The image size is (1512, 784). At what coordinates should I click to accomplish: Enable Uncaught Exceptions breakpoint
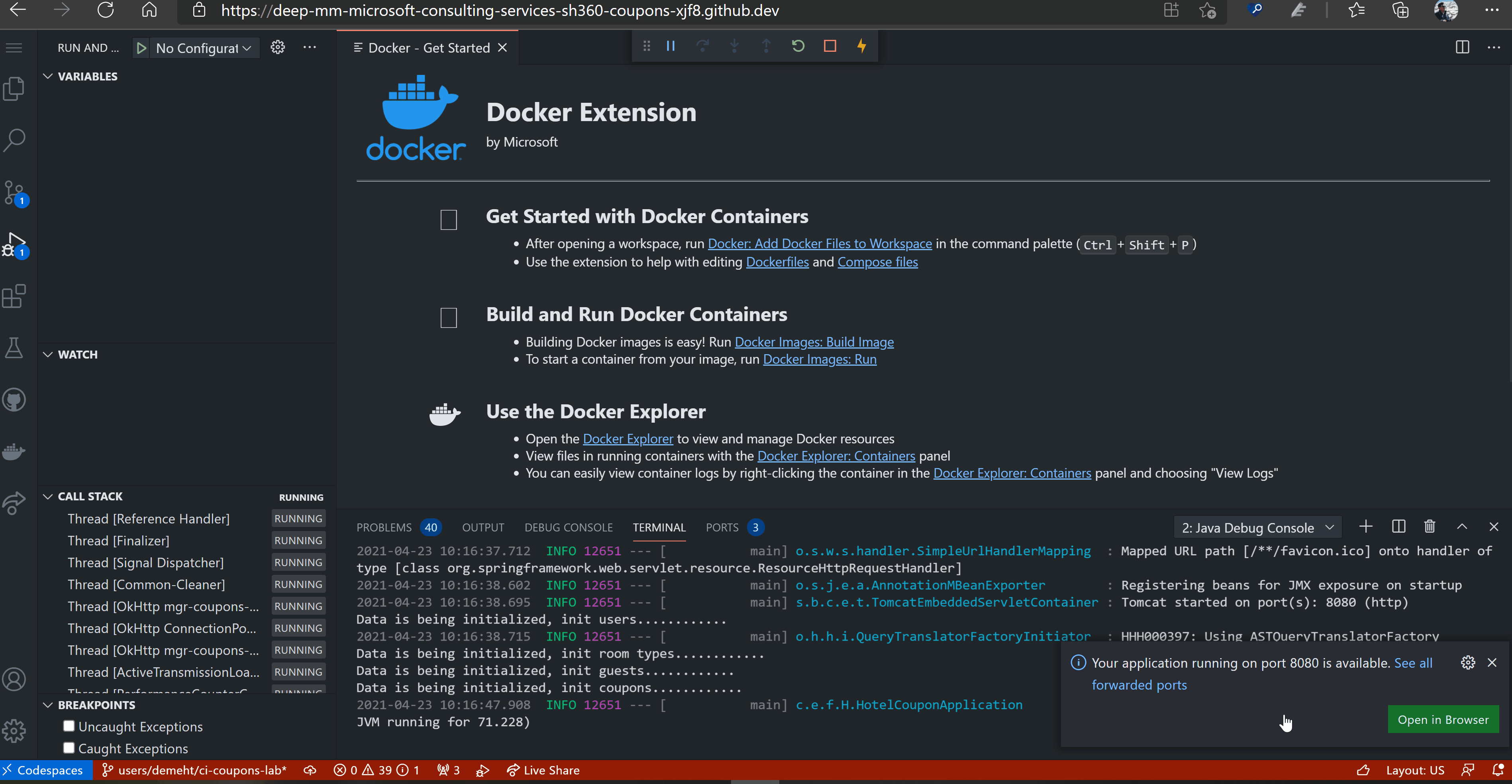69,726
